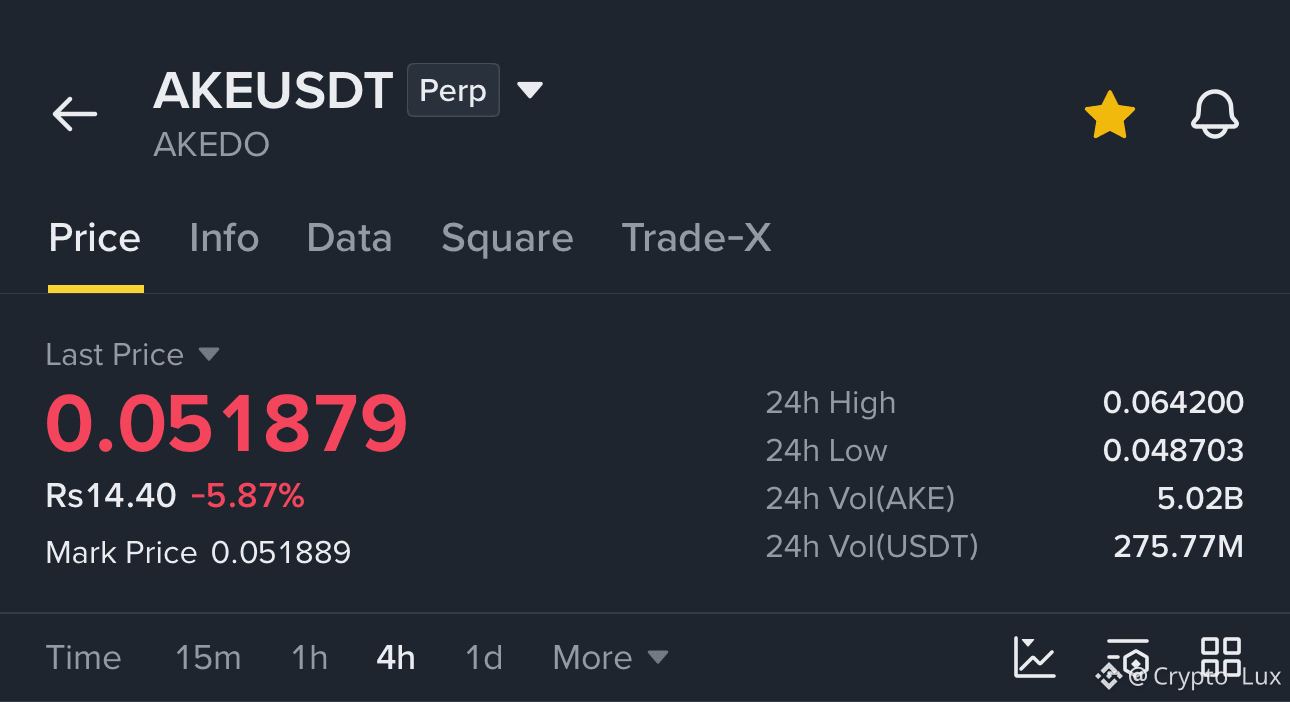The width and height of the screenshot is (1290, 702).
Task: Switch to the Data tab
Action: pyautogui.click(x=349, y=238)
